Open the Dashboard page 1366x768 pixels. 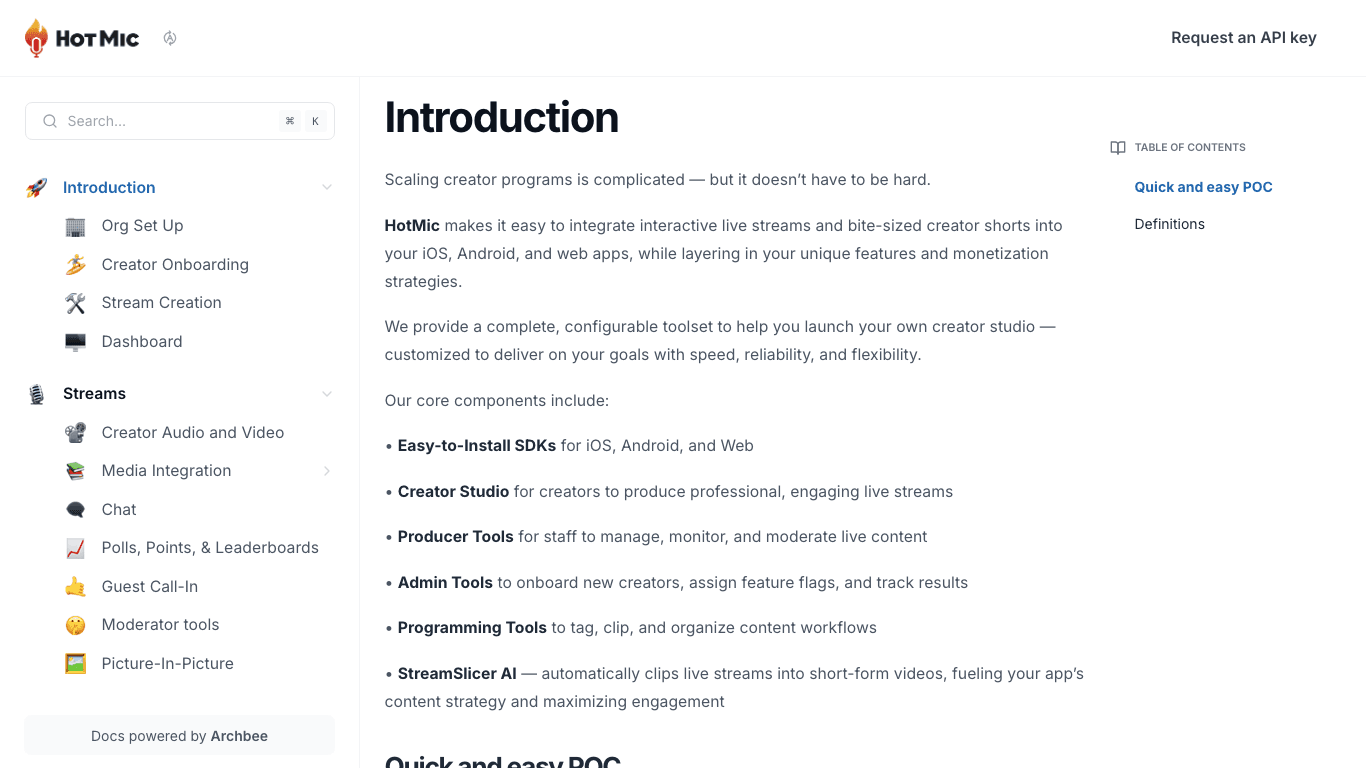pyautogui.click(x=141, y=341)
